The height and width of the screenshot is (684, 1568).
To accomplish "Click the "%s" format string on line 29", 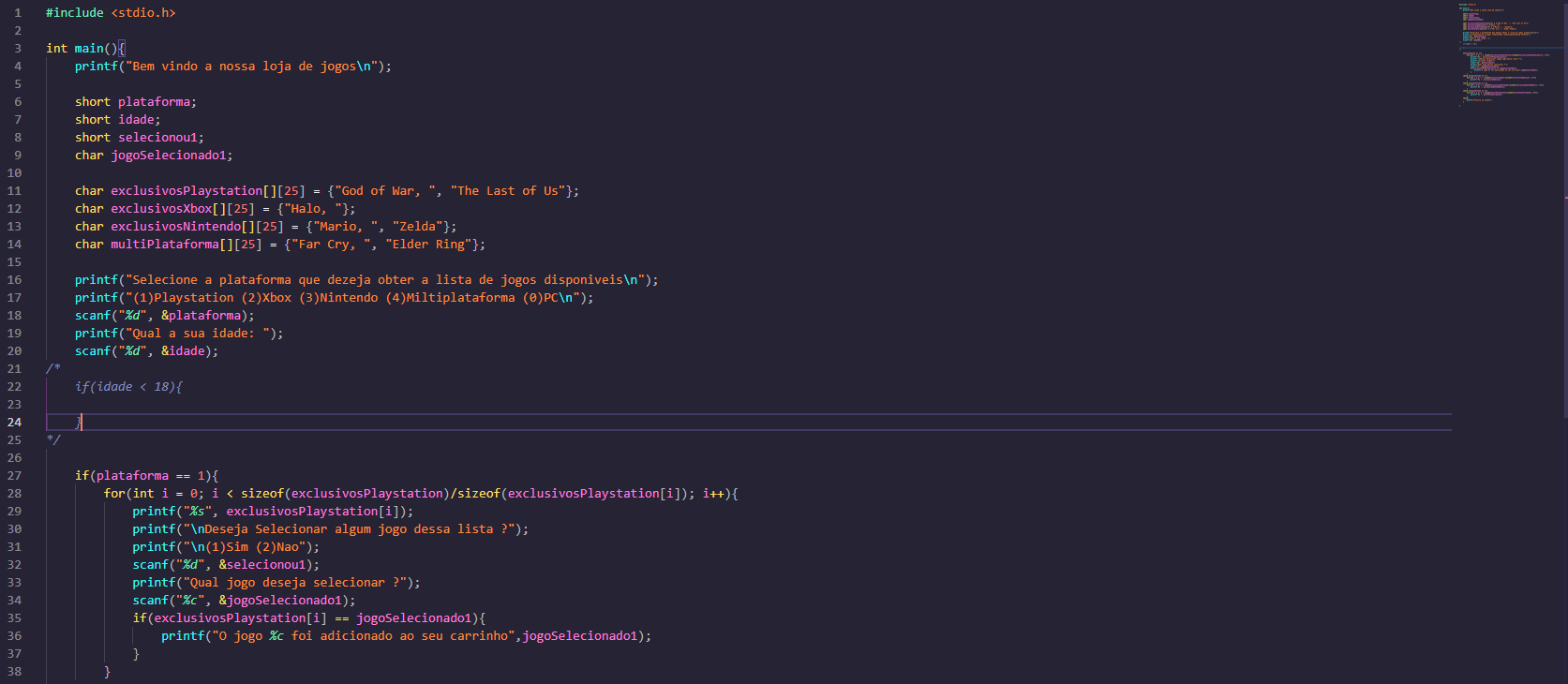I will [x=198, y=512].
